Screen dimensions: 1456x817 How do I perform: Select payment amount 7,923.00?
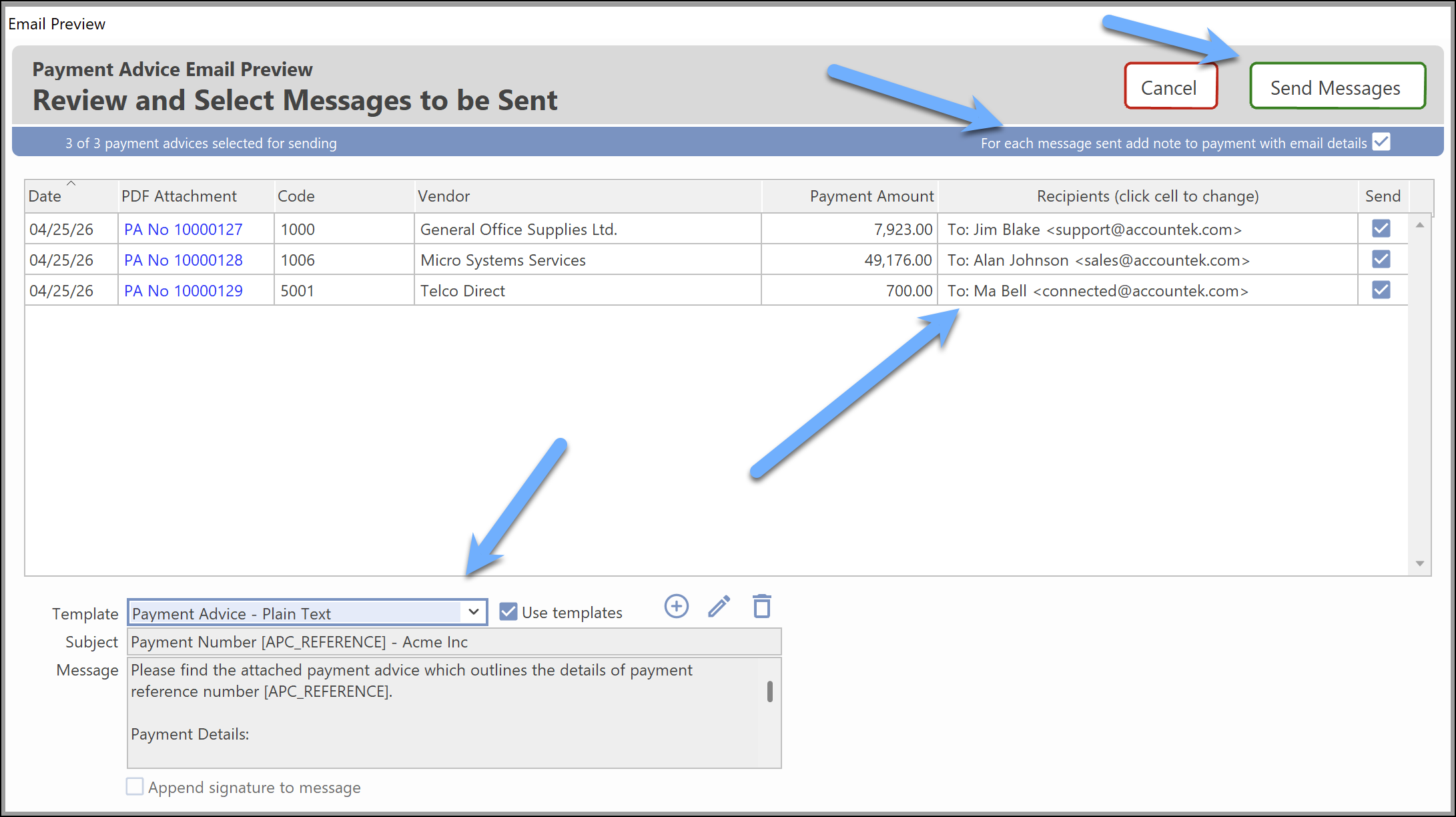[849, 230]
